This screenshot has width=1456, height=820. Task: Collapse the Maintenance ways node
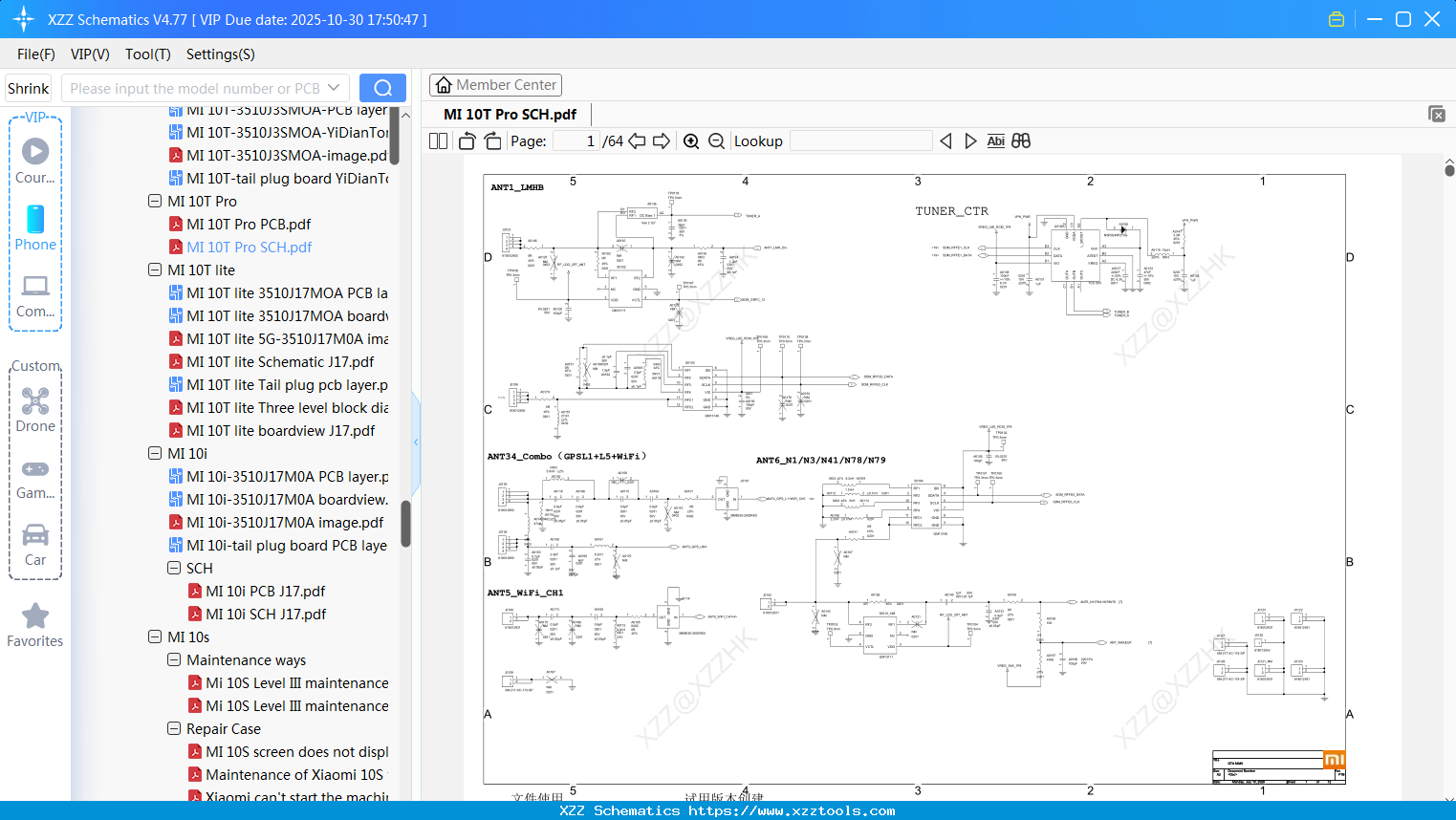[174, 660]
